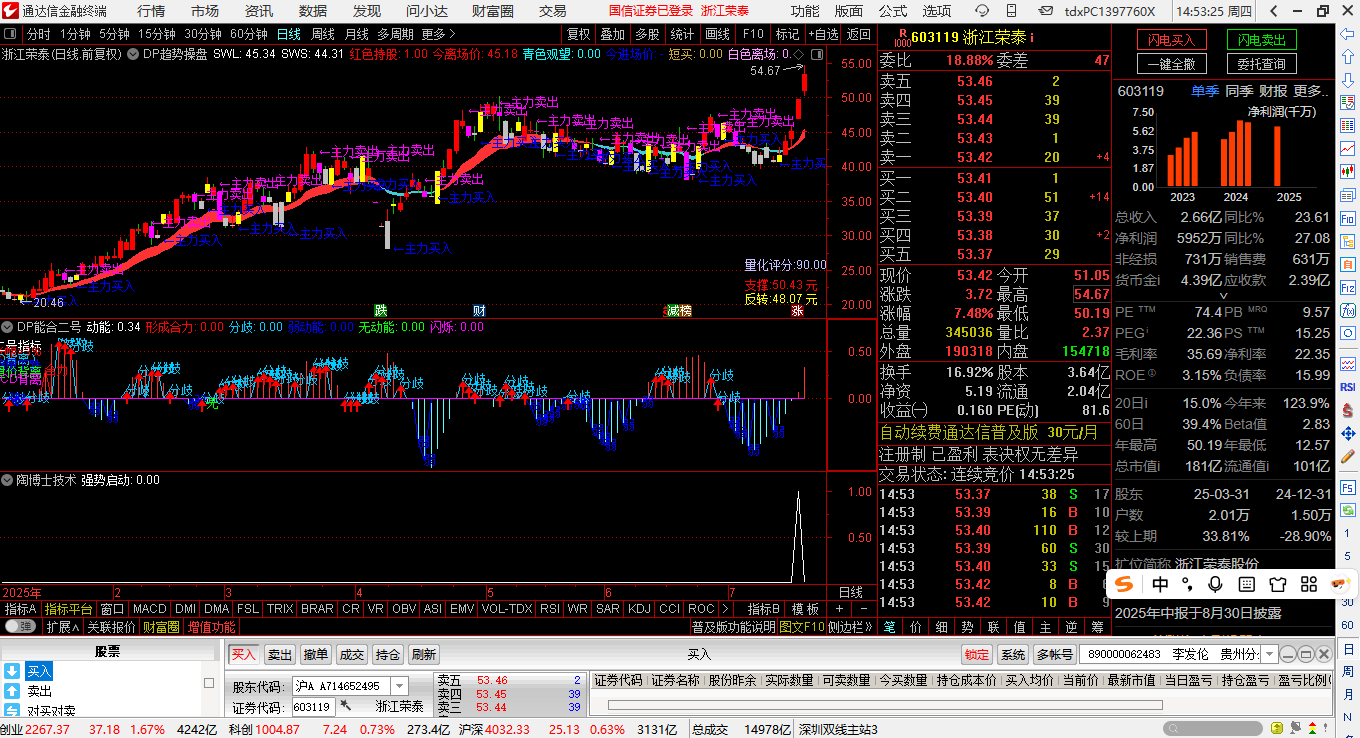Click the Fiz icon in right sidebar
Screen dimensions: 1360x738
point(1346,287)
